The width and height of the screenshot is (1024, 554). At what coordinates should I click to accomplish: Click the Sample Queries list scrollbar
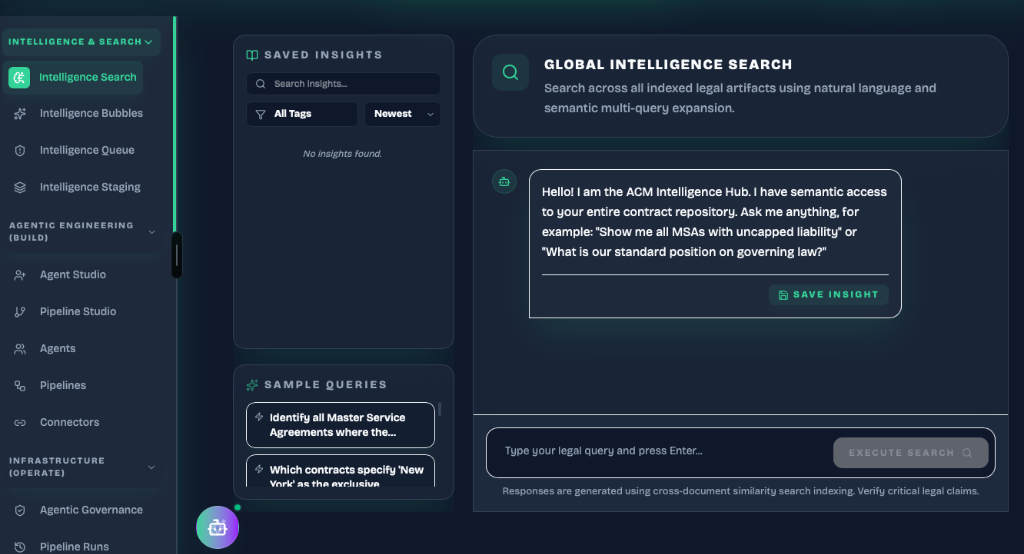(440, 409)
